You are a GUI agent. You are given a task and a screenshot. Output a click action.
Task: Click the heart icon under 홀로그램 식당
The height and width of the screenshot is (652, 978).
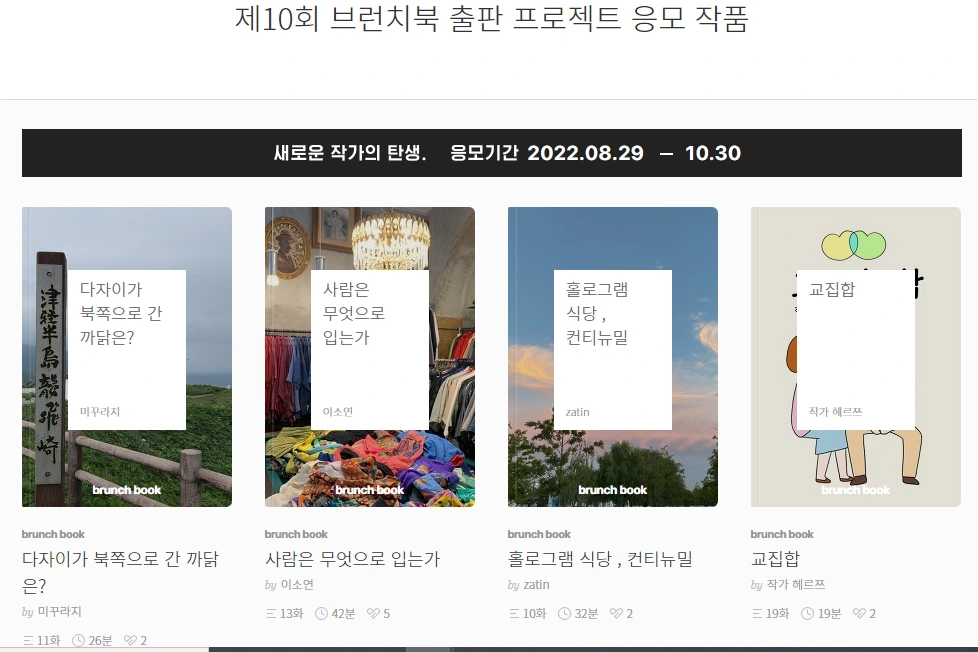[x=616, y=613]
